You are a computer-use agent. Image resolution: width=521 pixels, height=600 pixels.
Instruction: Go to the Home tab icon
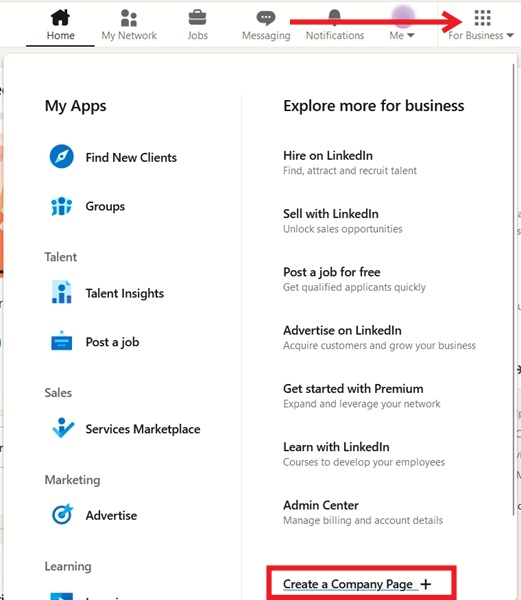click(60, 17)
